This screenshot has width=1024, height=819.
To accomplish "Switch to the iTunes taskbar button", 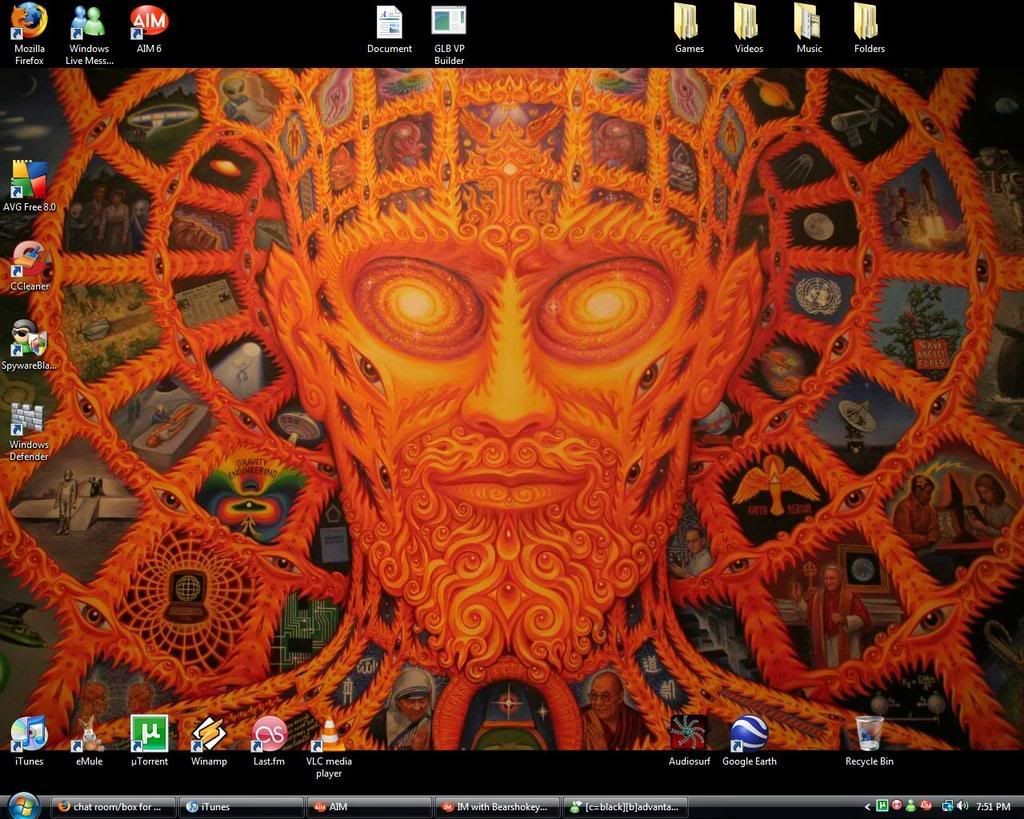I will click(x=242, y=807).
